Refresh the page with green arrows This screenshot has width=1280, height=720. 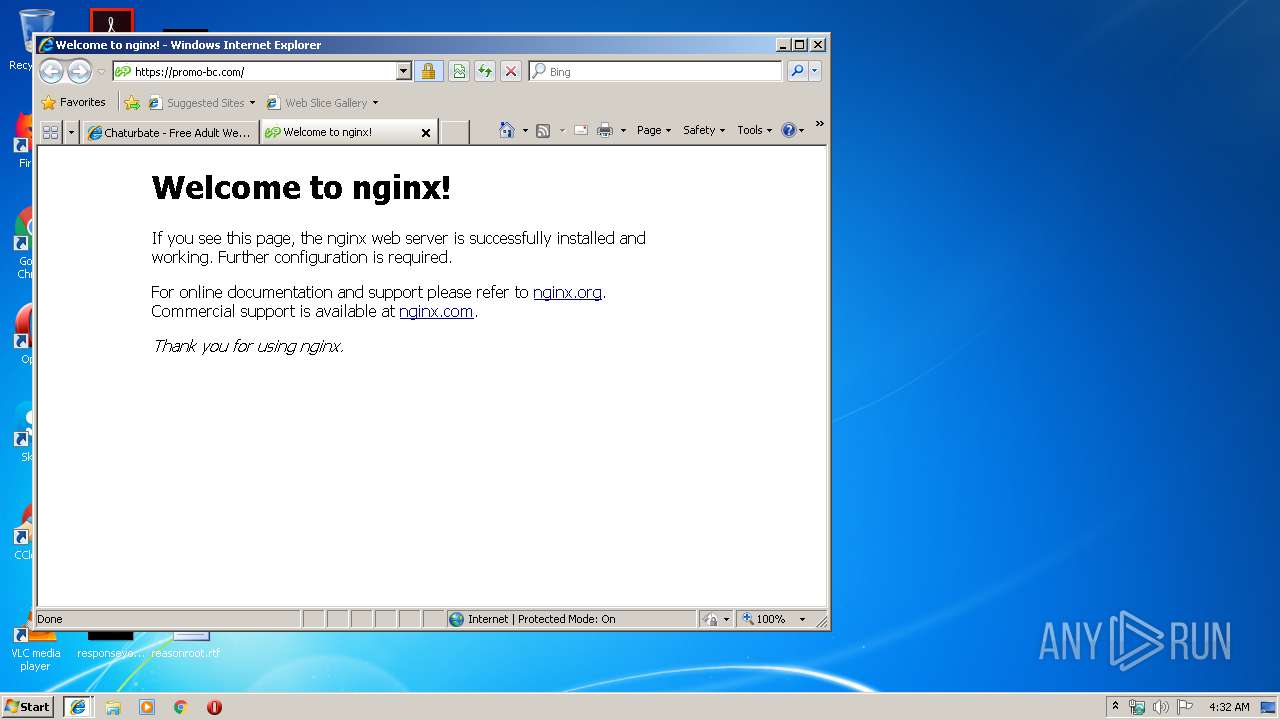coord(485,71)
